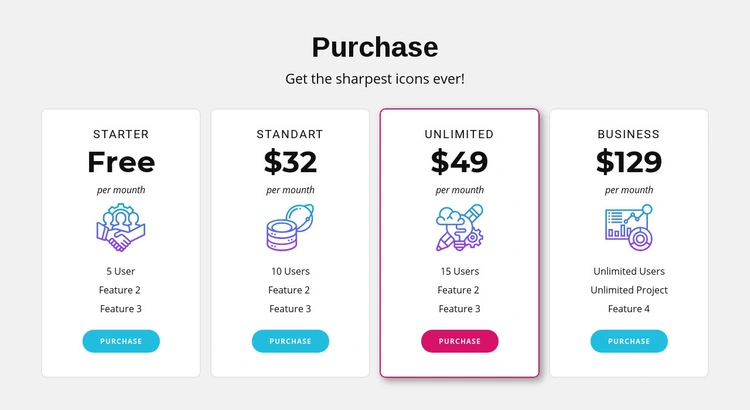Click the brain and pencil icon in Unlimited plan
The height and width of the screenshot is (410, 750).
tap(460, 227)
